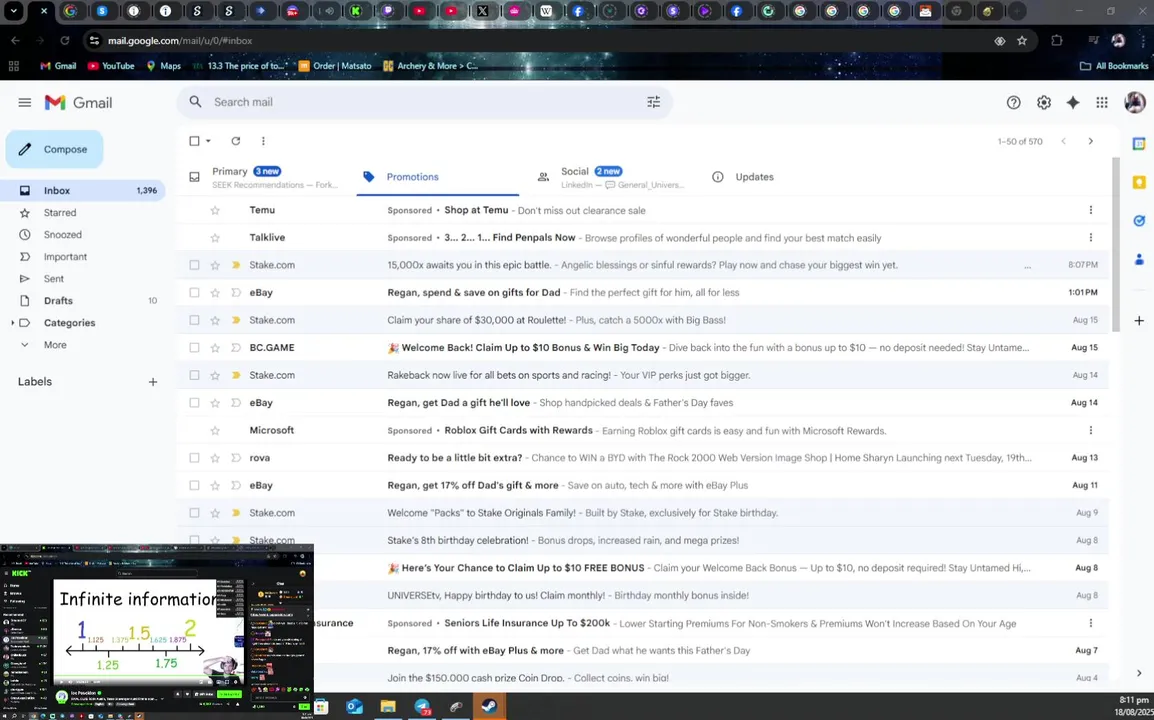Open Steam from taskbar
This screenshot has height=720, width=1154.
pos(489,707)
